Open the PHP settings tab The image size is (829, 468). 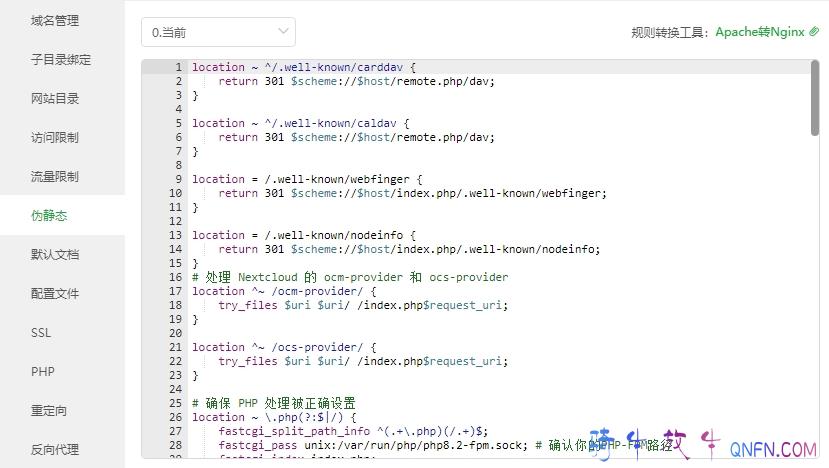pyautogui.click(x=42, y=371)
